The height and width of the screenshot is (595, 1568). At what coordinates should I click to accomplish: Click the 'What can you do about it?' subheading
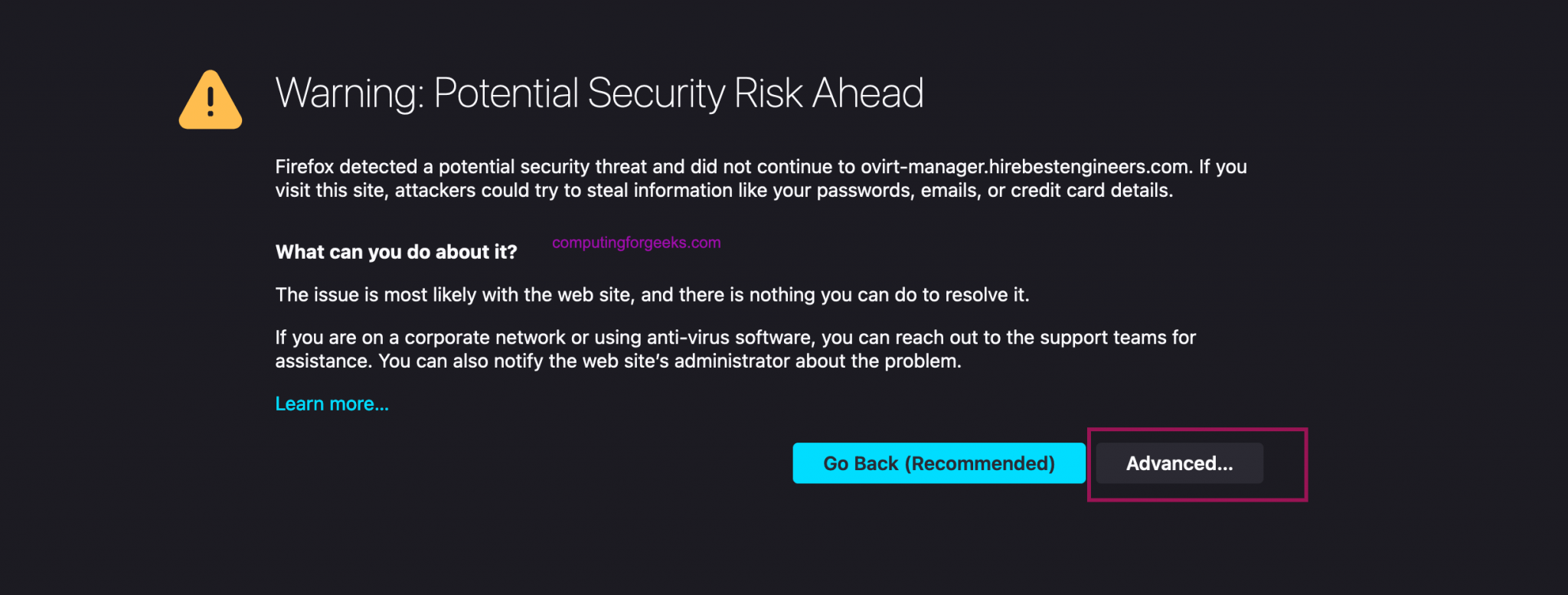pyautogui.click(x=396, y=252)
